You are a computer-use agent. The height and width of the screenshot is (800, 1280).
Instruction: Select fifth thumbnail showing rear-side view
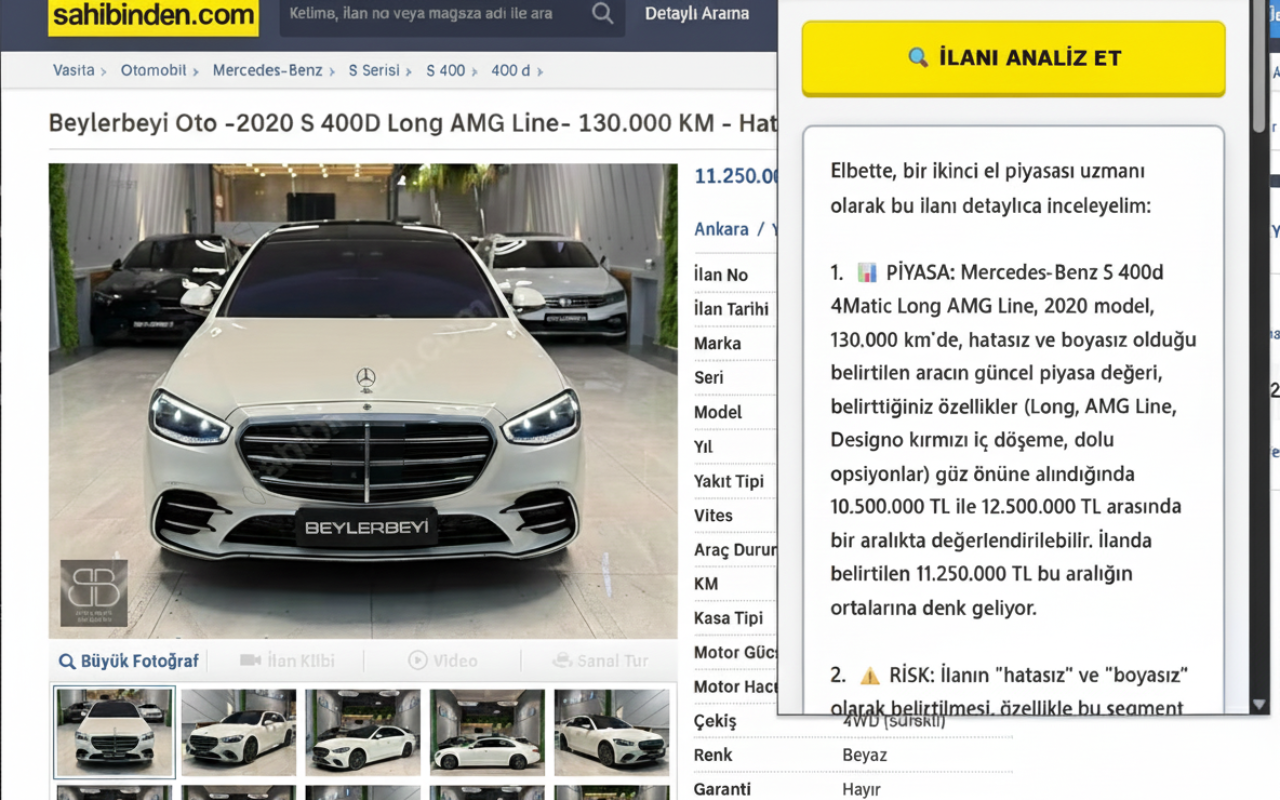point(612,732)
